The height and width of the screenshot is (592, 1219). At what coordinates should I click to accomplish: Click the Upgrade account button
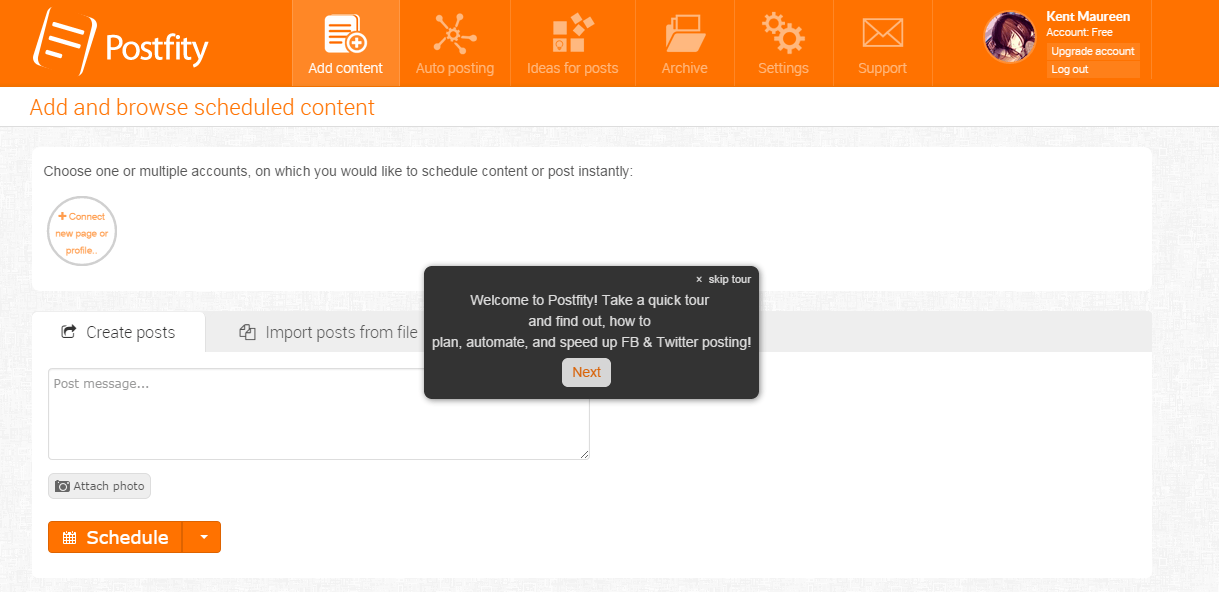1093,51
